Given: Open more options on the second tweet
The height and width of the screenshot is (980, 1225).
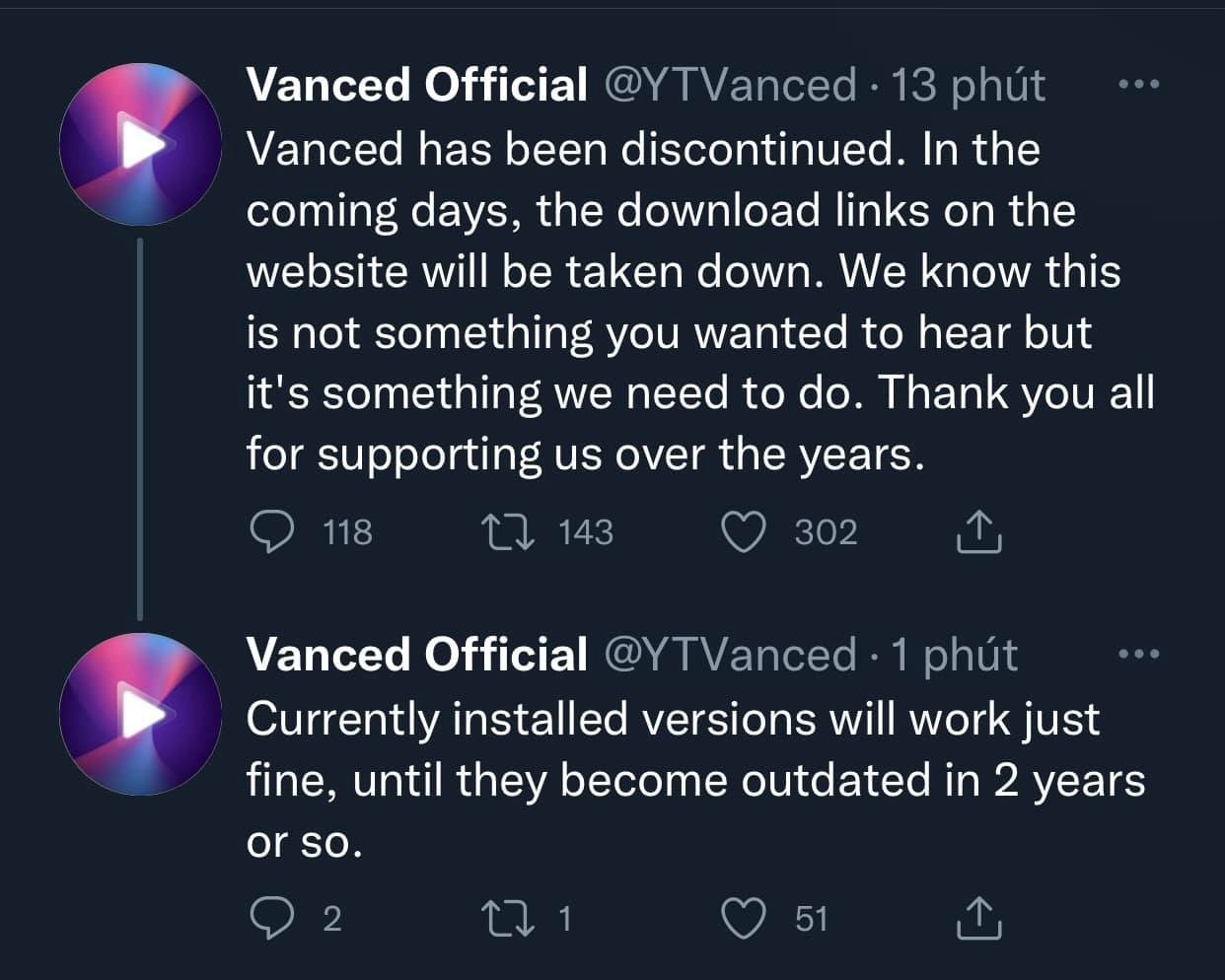Looking at the screenshot, I should coord(1140,655).
